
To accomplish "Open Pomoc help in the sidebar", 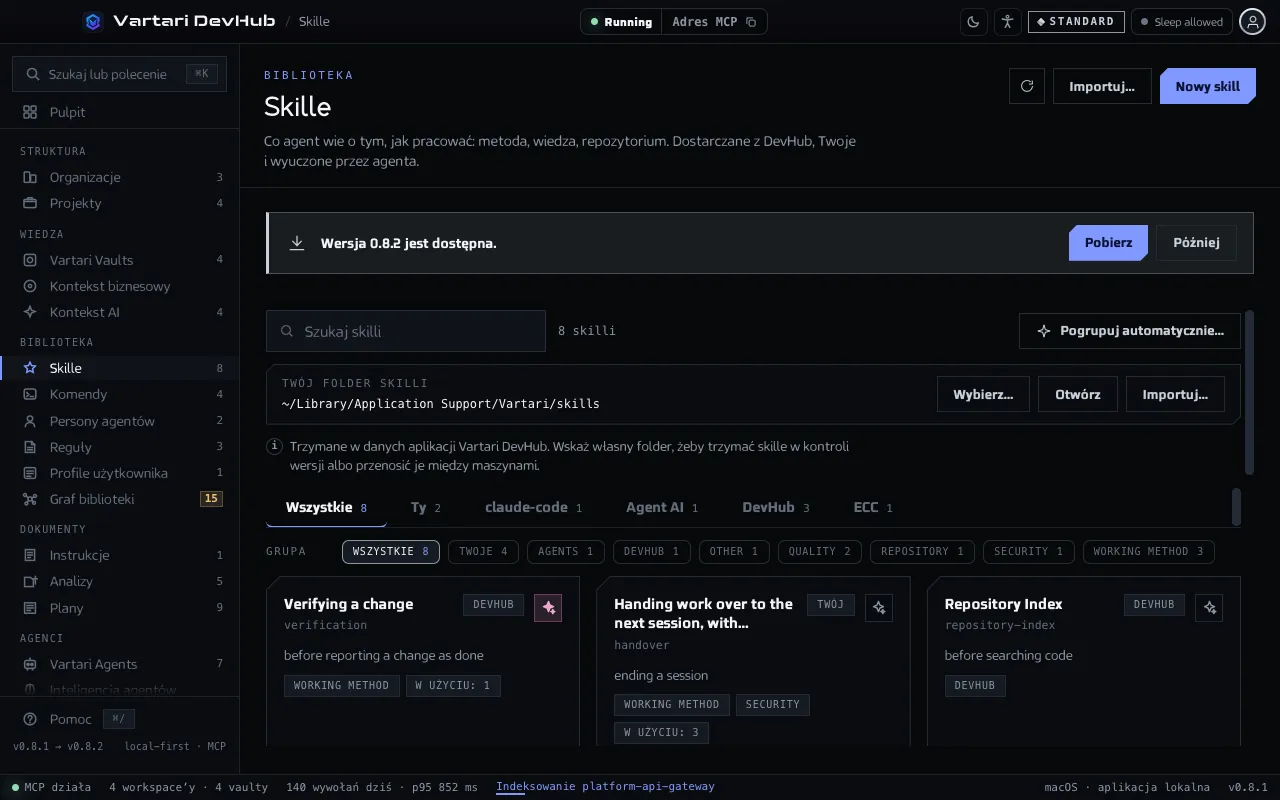I will click(x=70, y=719).
